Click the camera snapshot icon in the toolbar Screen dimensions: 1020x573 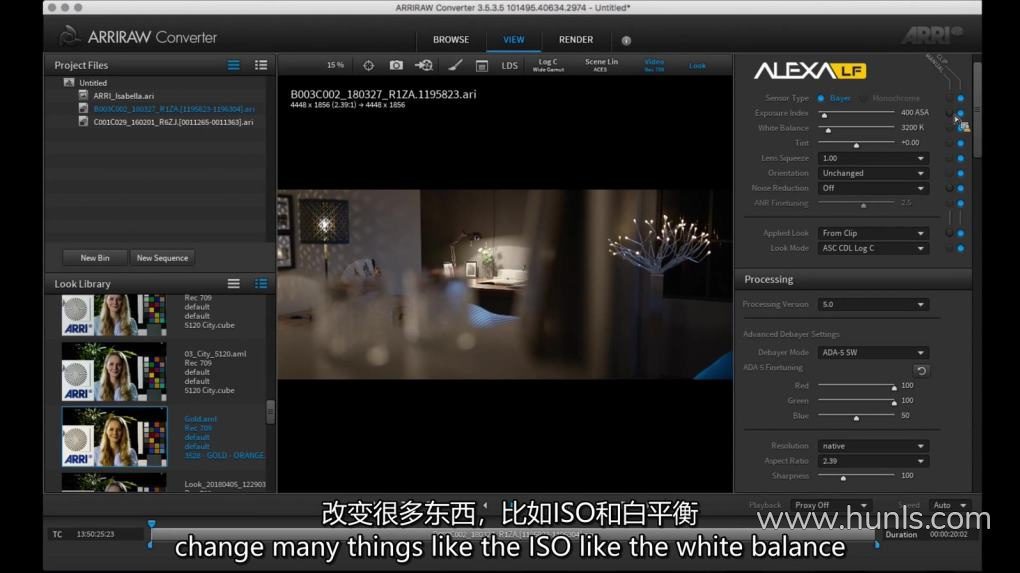click(396, 65)
